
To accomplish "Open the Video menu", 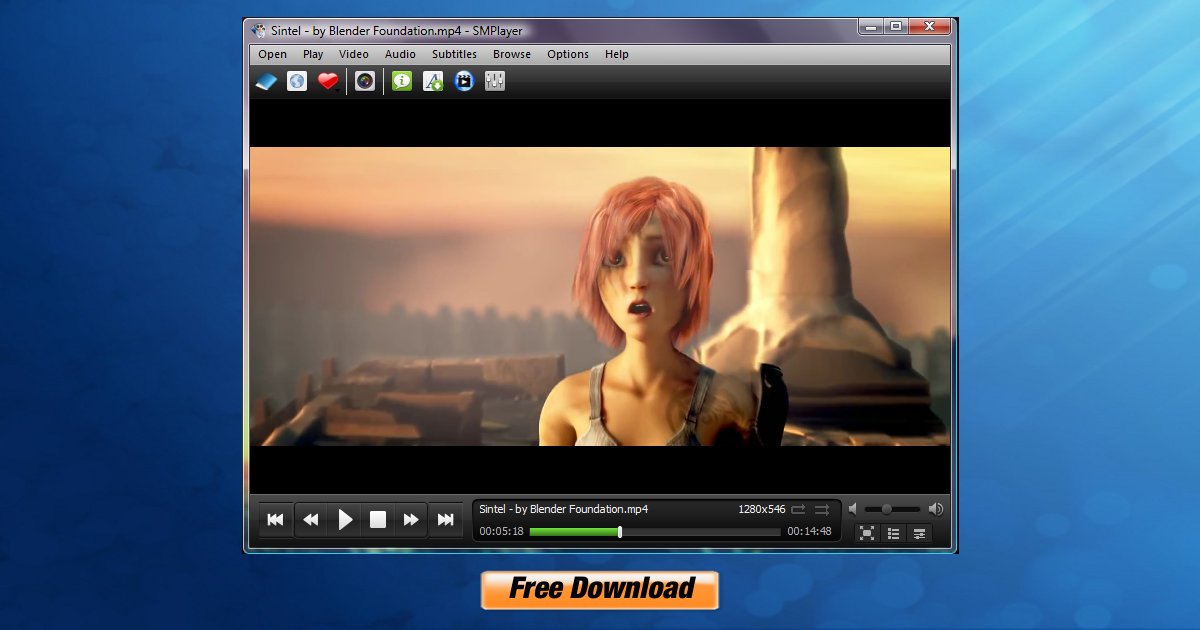I will [x=353, y=54].
